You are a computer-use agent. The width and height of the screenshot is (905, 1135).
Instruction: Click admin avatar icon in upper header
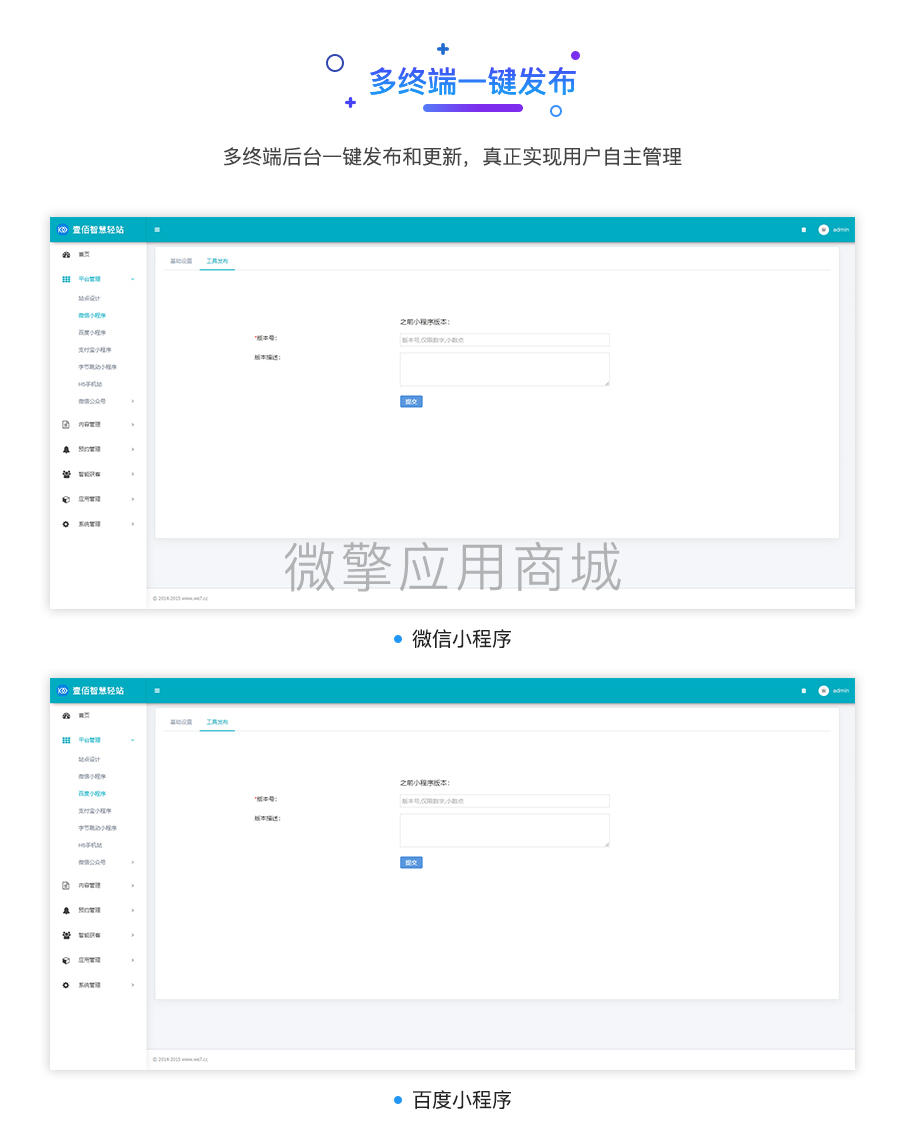tap(823, 230)
